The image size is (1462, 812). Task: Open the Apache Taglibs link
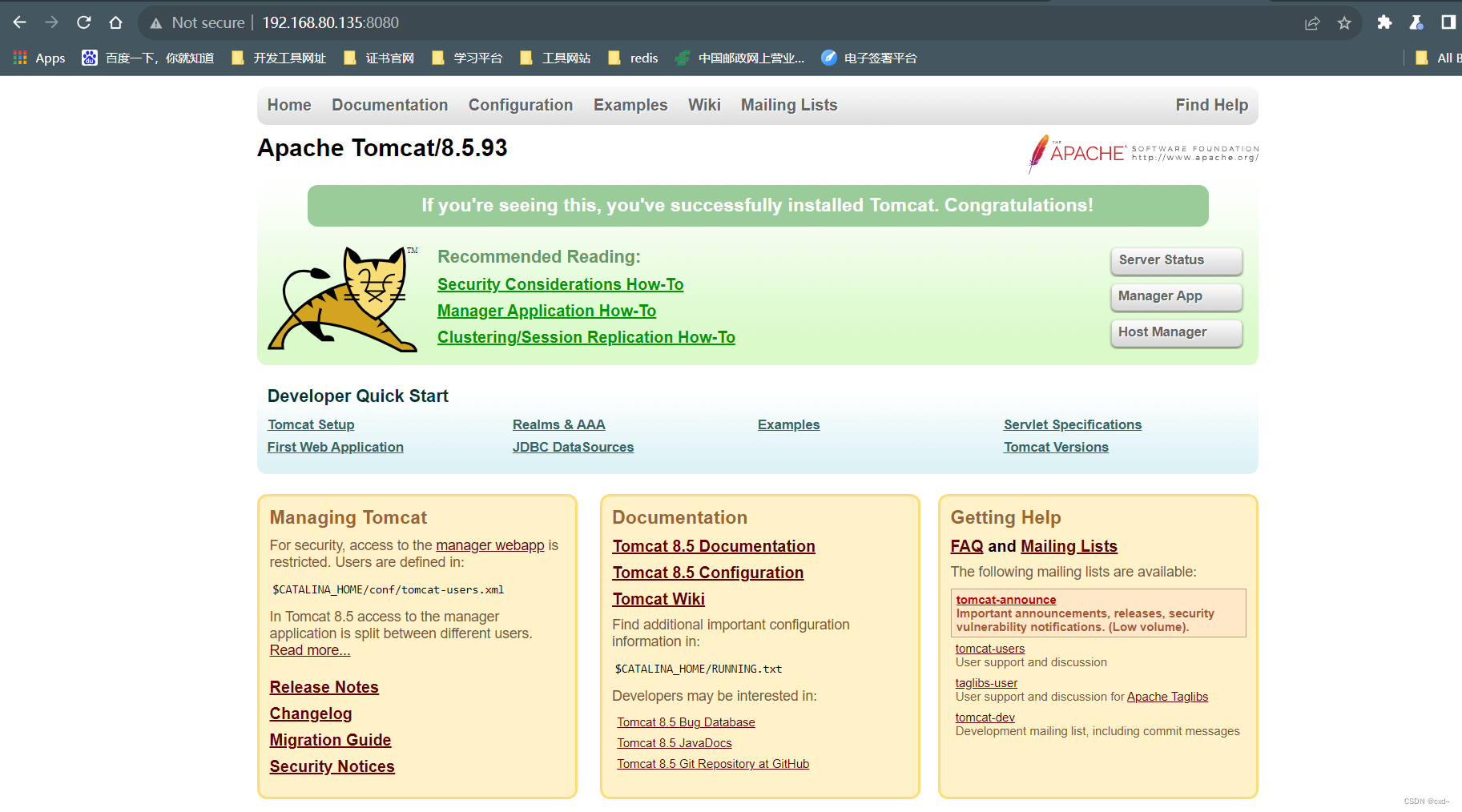coord(1167,697)
